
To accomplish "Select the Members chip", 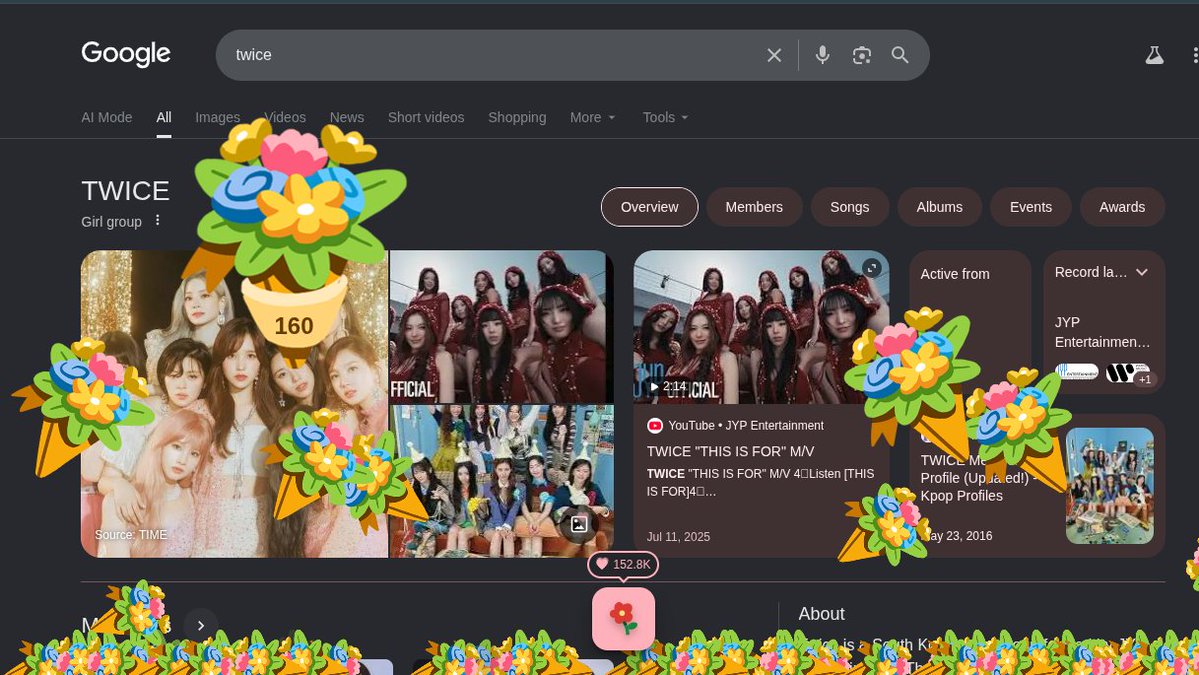I will [x=754, y=207].
